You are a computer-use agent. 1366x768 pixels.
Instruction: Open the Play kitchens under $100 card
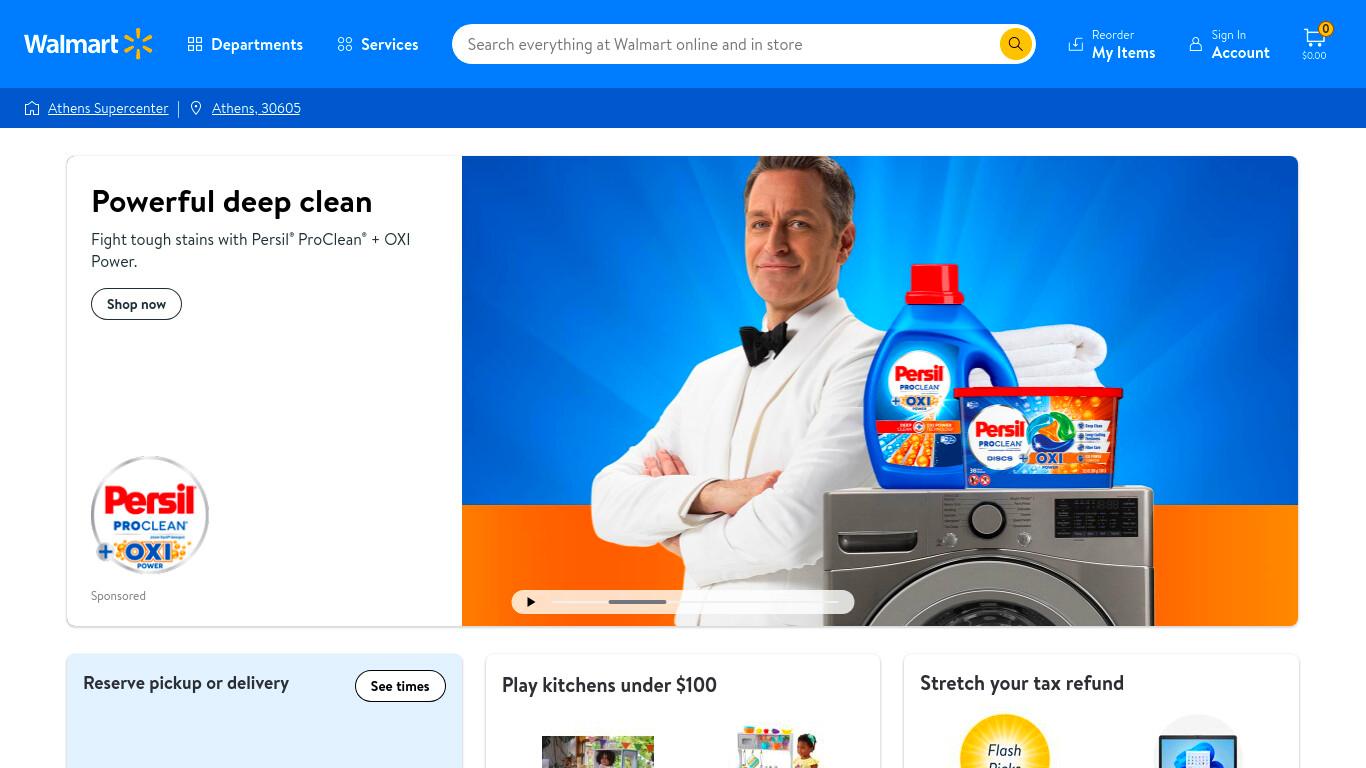click(x=683, y=711)
